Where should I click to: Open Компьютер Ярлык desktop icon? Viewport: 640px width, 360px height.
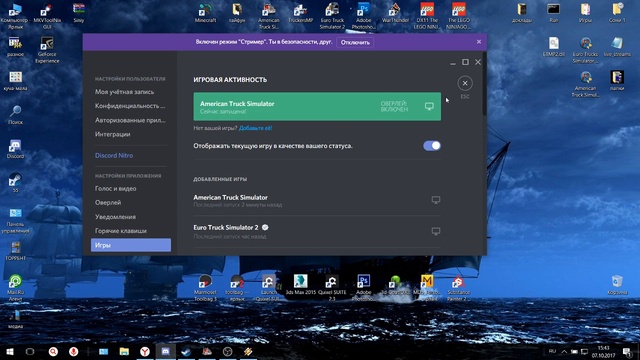click(15, 16)
